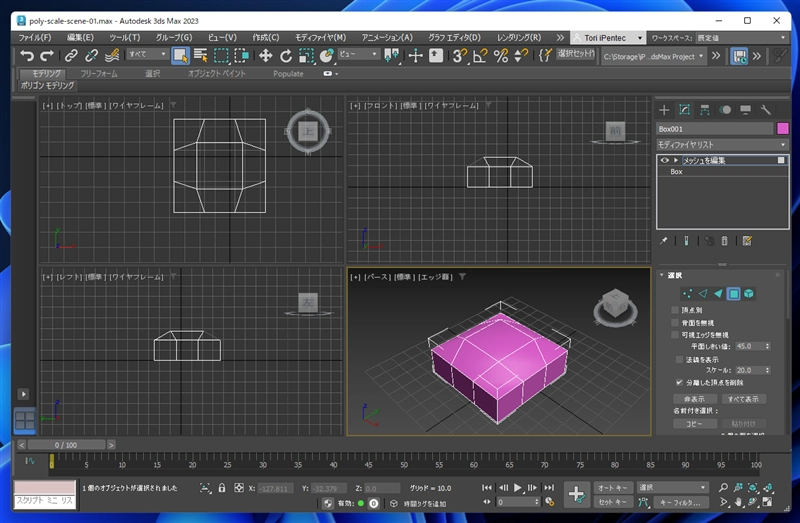Open the レンダリング(R) menu
This screenshot has width=800, height=523.
(519, 38)
